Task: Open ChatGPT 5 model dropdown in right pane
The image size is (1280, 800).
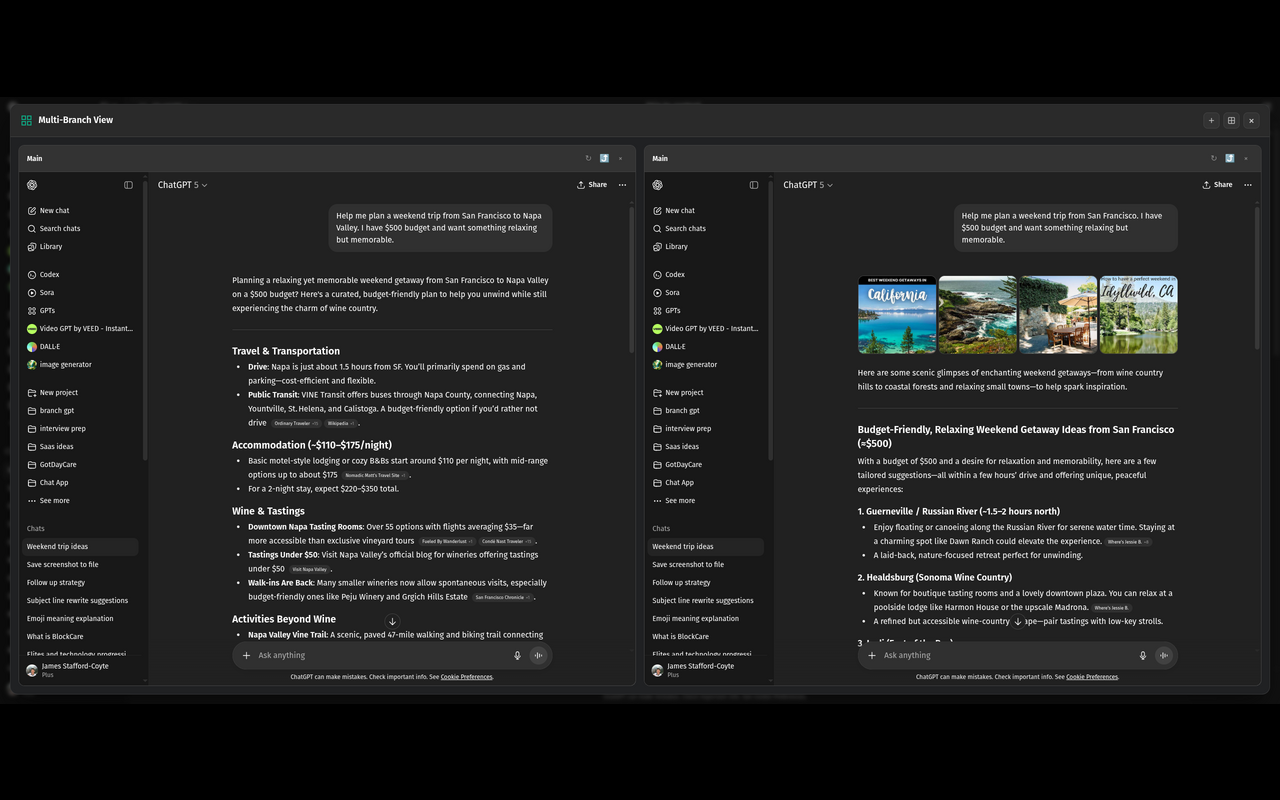Action: (808, 185)
